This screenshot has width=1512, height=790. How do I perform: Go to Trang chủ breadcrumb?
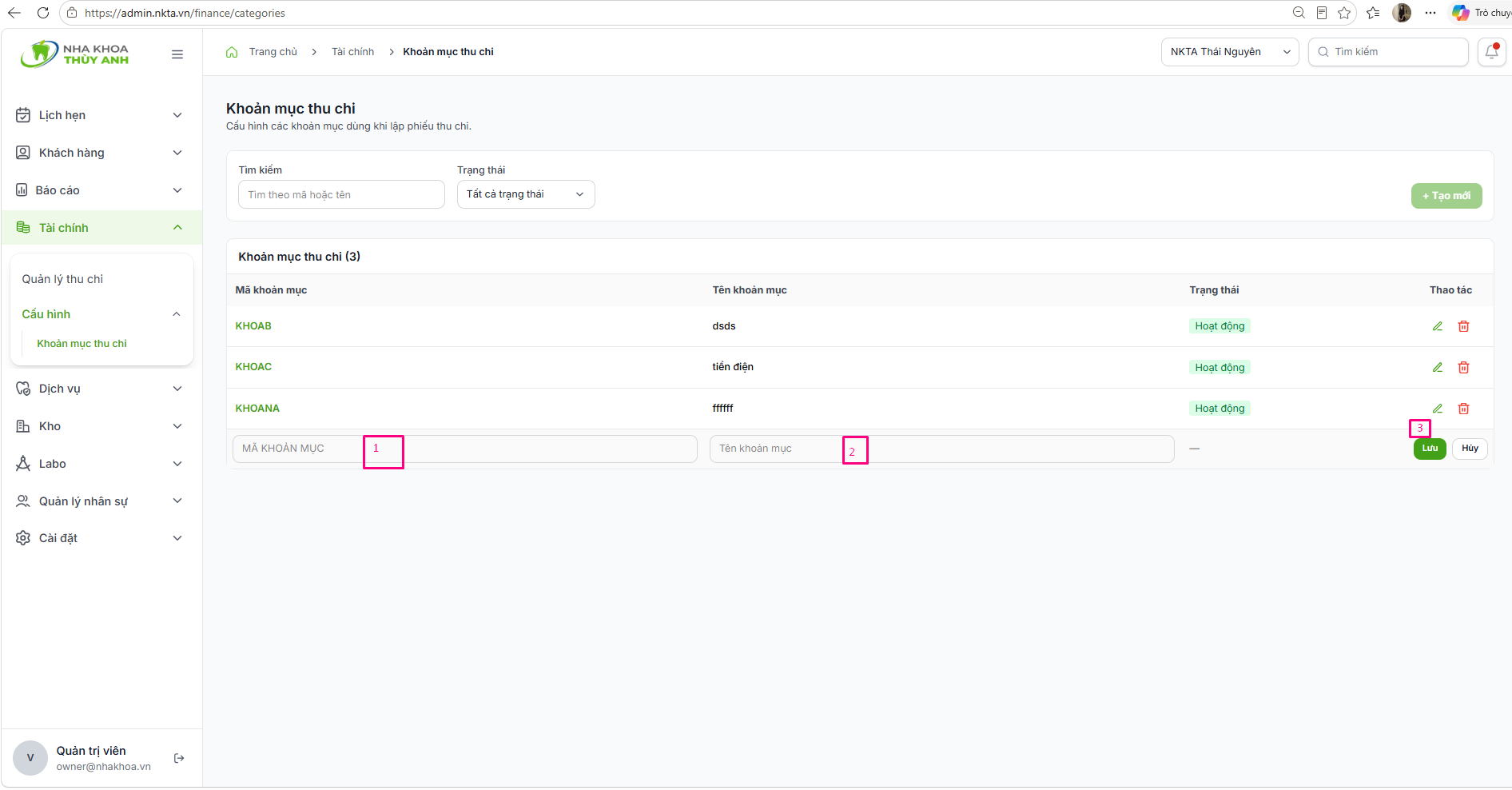pyautogui.click(x=273, y=52)
